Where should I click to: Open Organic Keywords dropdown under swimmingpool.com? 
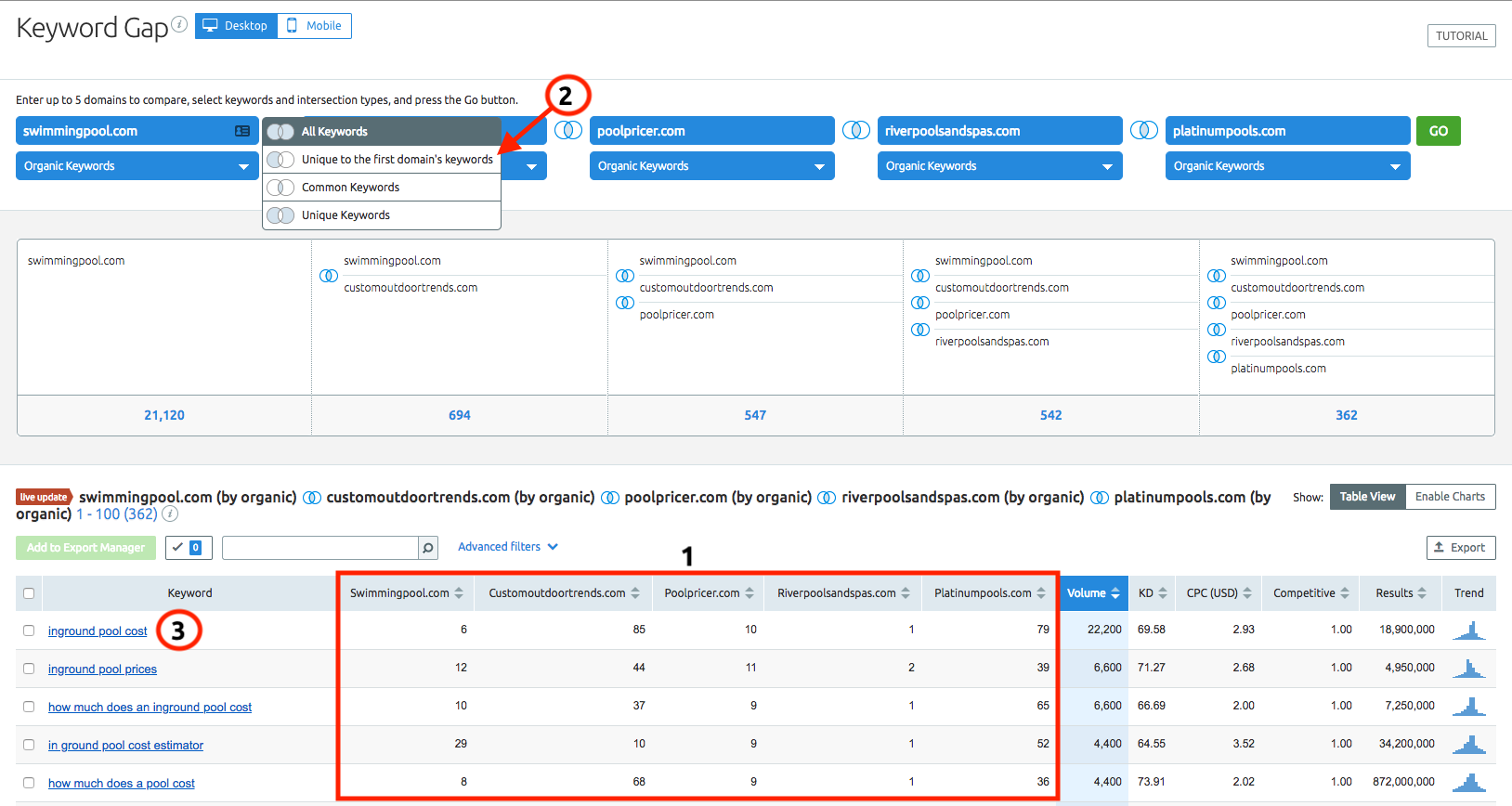pos(137,166)
